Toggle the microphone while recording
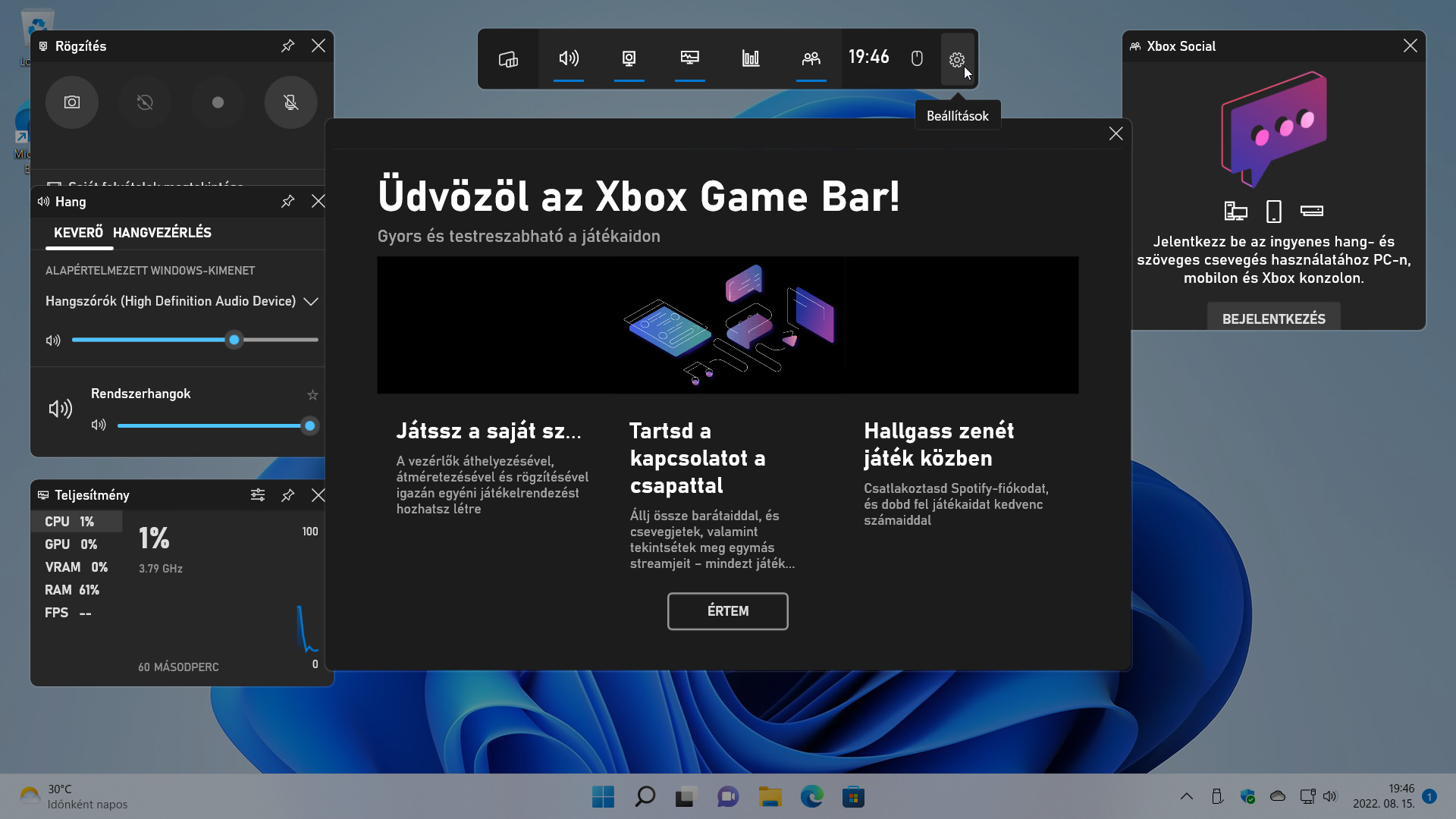 (290, 102)
